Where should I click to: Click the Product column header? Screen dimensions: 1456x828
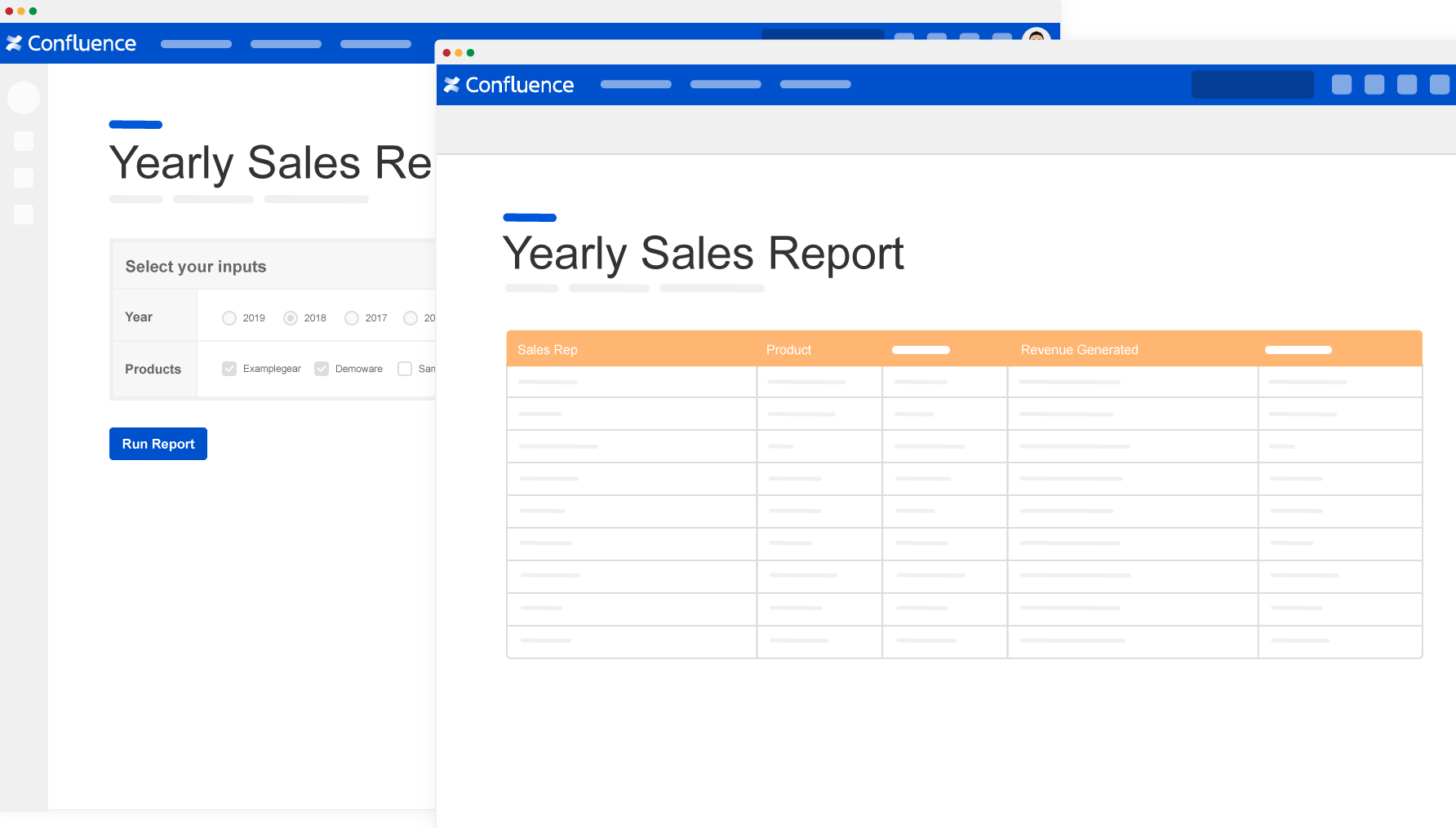coord(788,350)
